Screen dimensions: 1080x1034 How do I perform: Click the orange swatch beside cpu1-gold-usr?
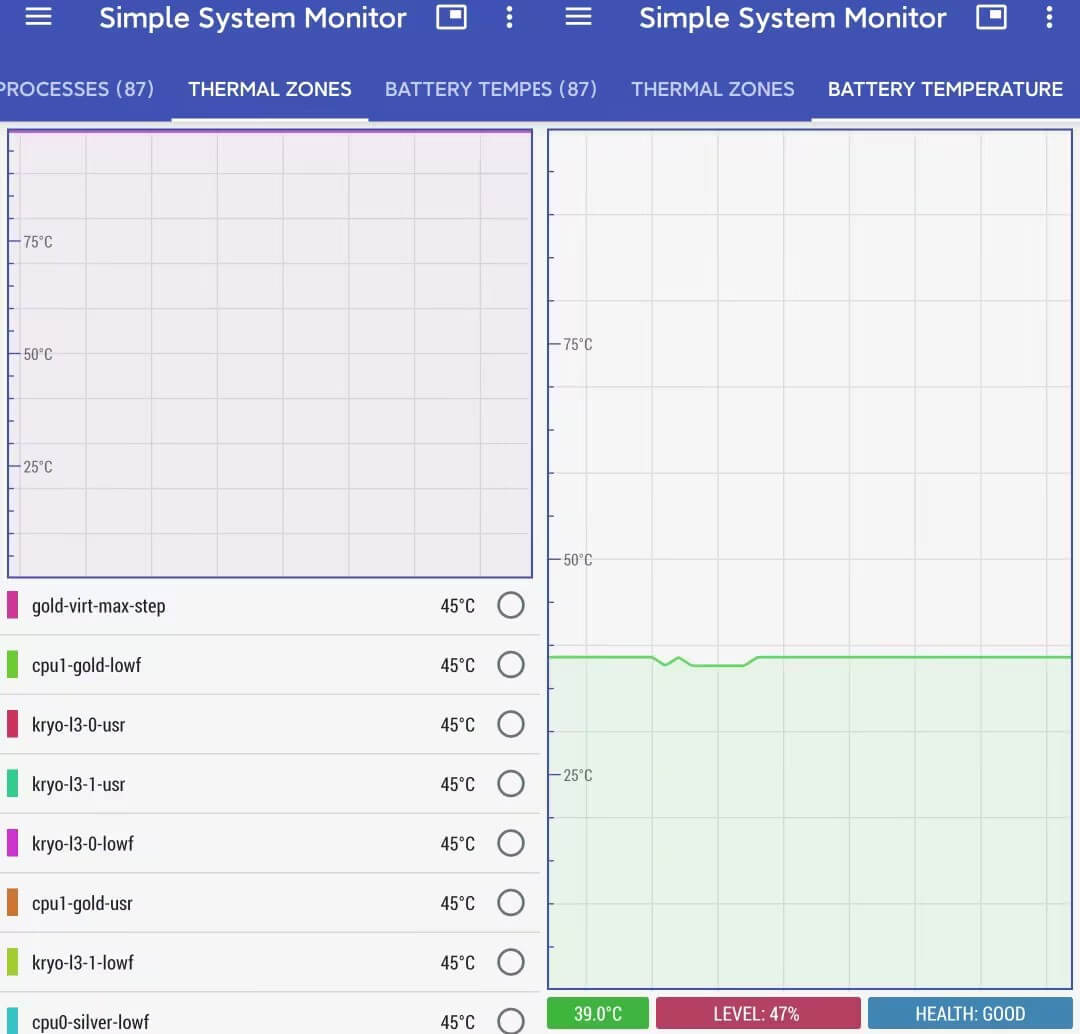click(13, 903)
